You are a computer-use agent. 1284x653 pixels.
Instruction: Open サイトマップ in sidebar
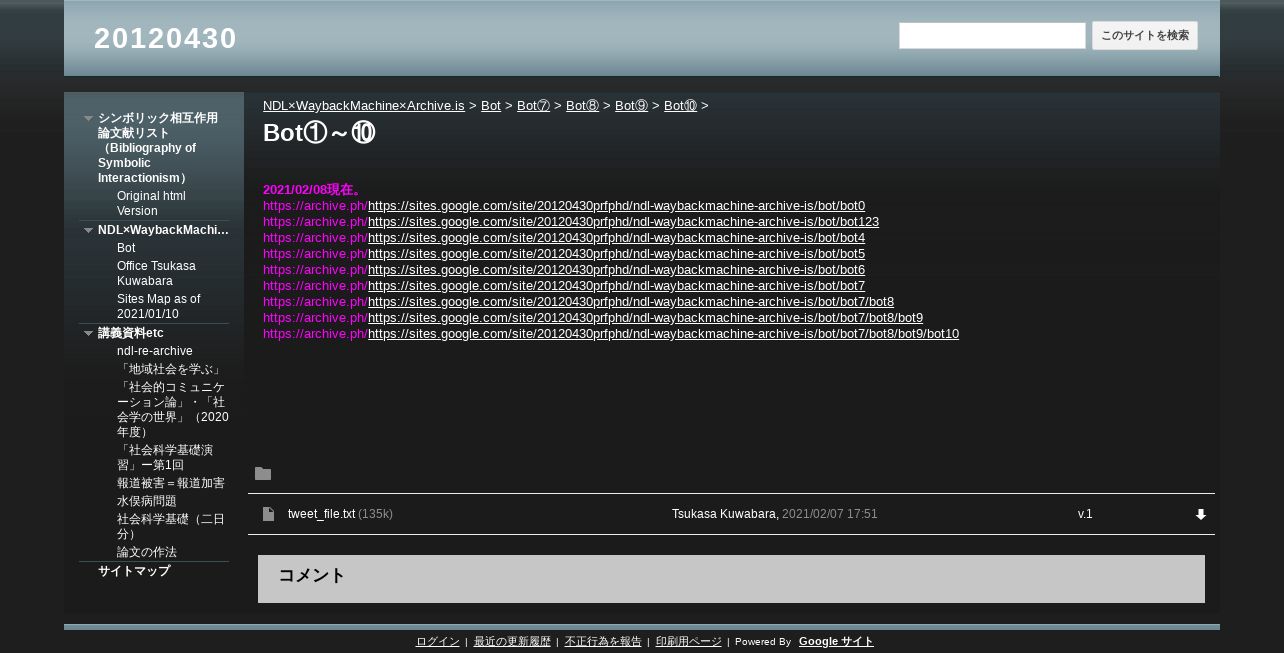tap(134, 571)
